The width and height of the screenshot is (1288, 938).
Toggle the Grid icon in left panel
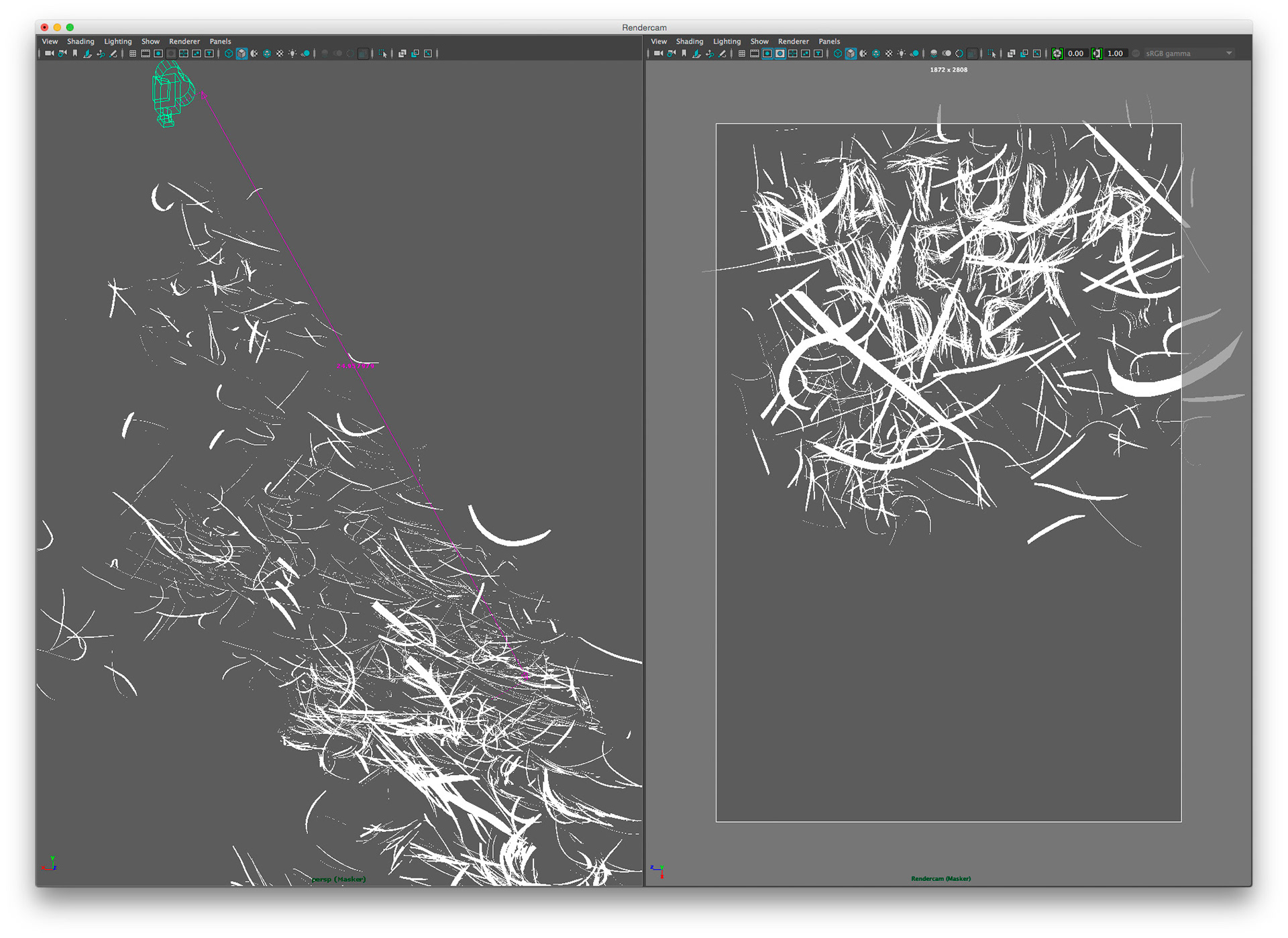[x=133, y=54]
